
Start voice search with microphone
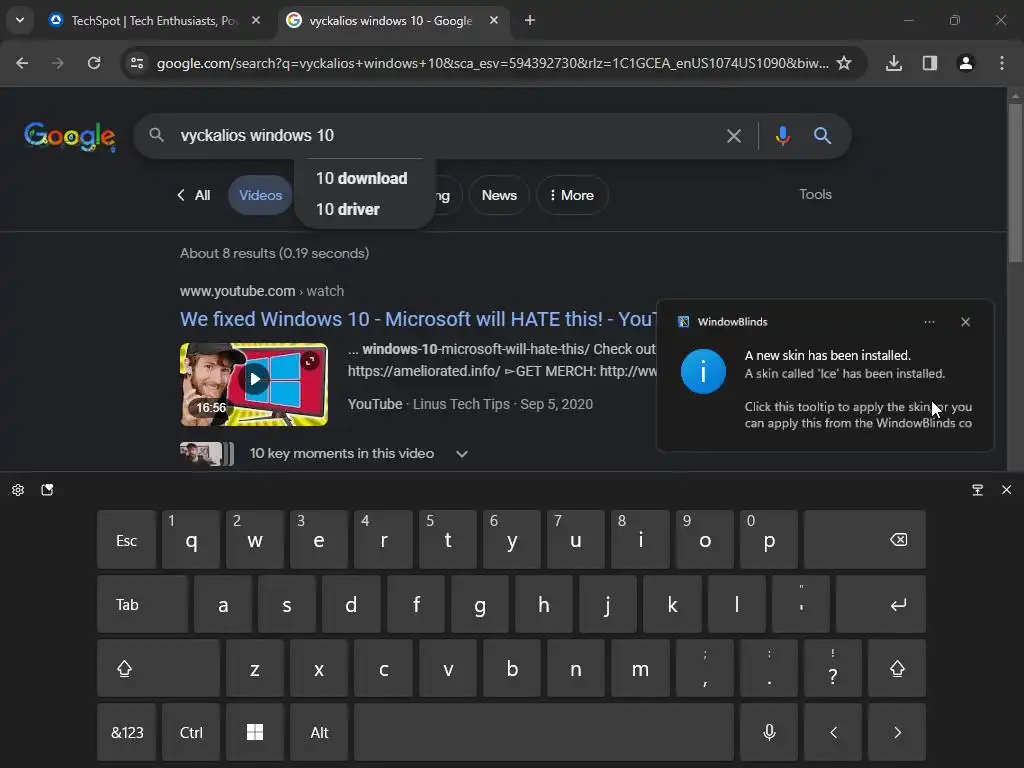(x=782, y=135)
